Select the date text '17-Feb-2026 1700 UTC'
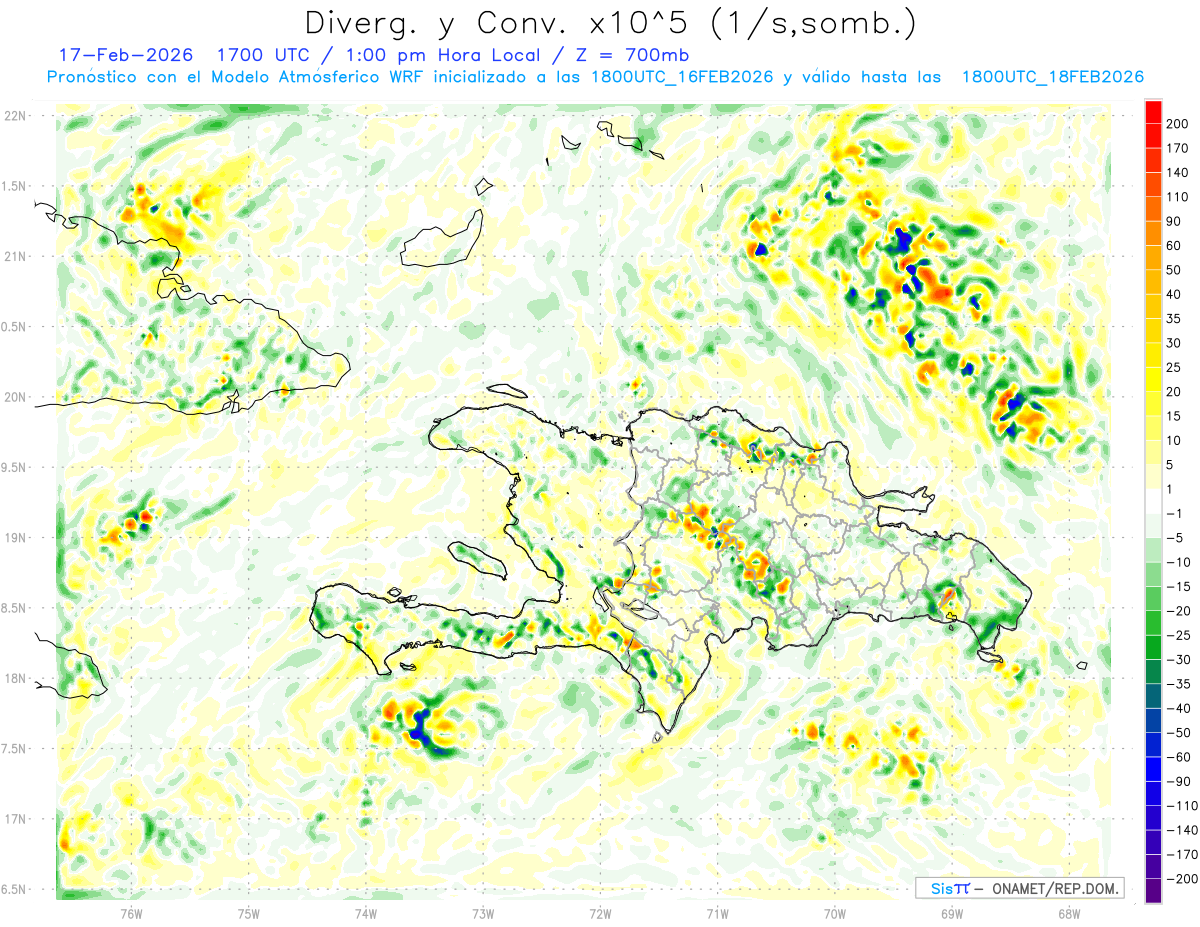The height and width of the screenshot is (927, 1200). [x=185, y=55]
